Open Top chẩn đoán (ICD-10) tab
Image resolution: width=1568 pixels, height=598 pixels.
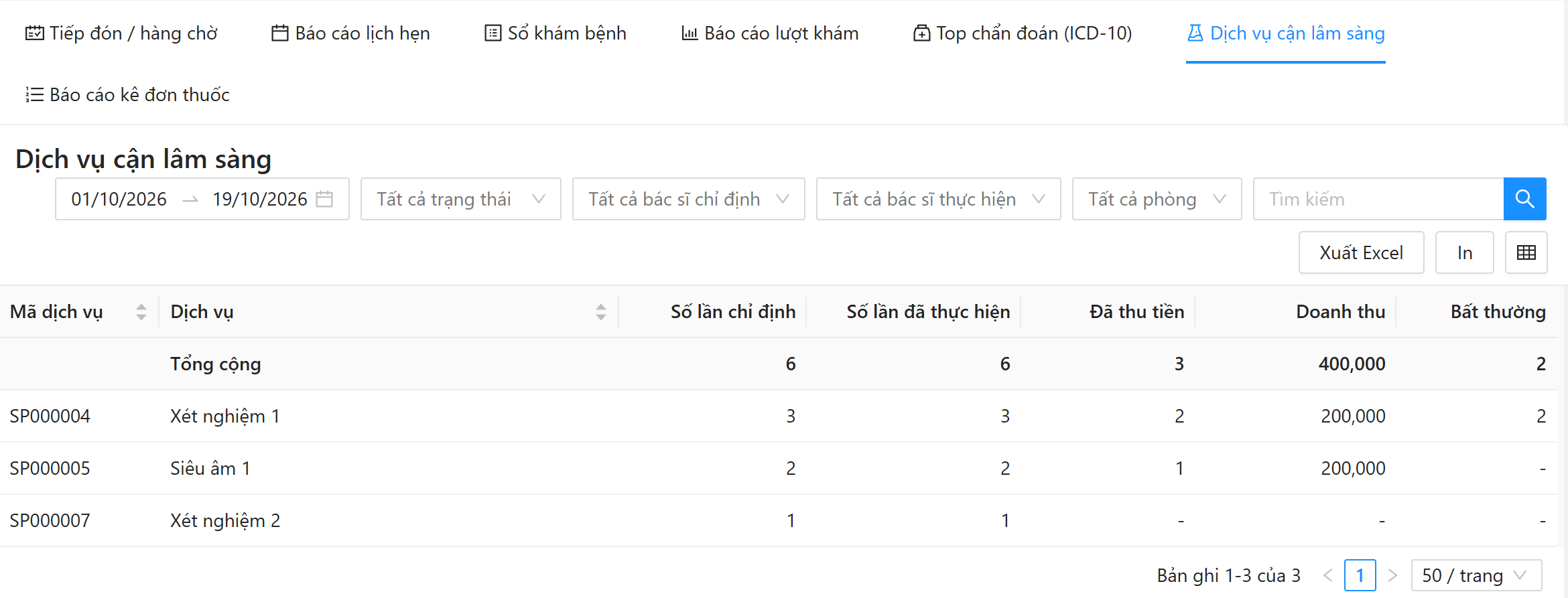1023,33
